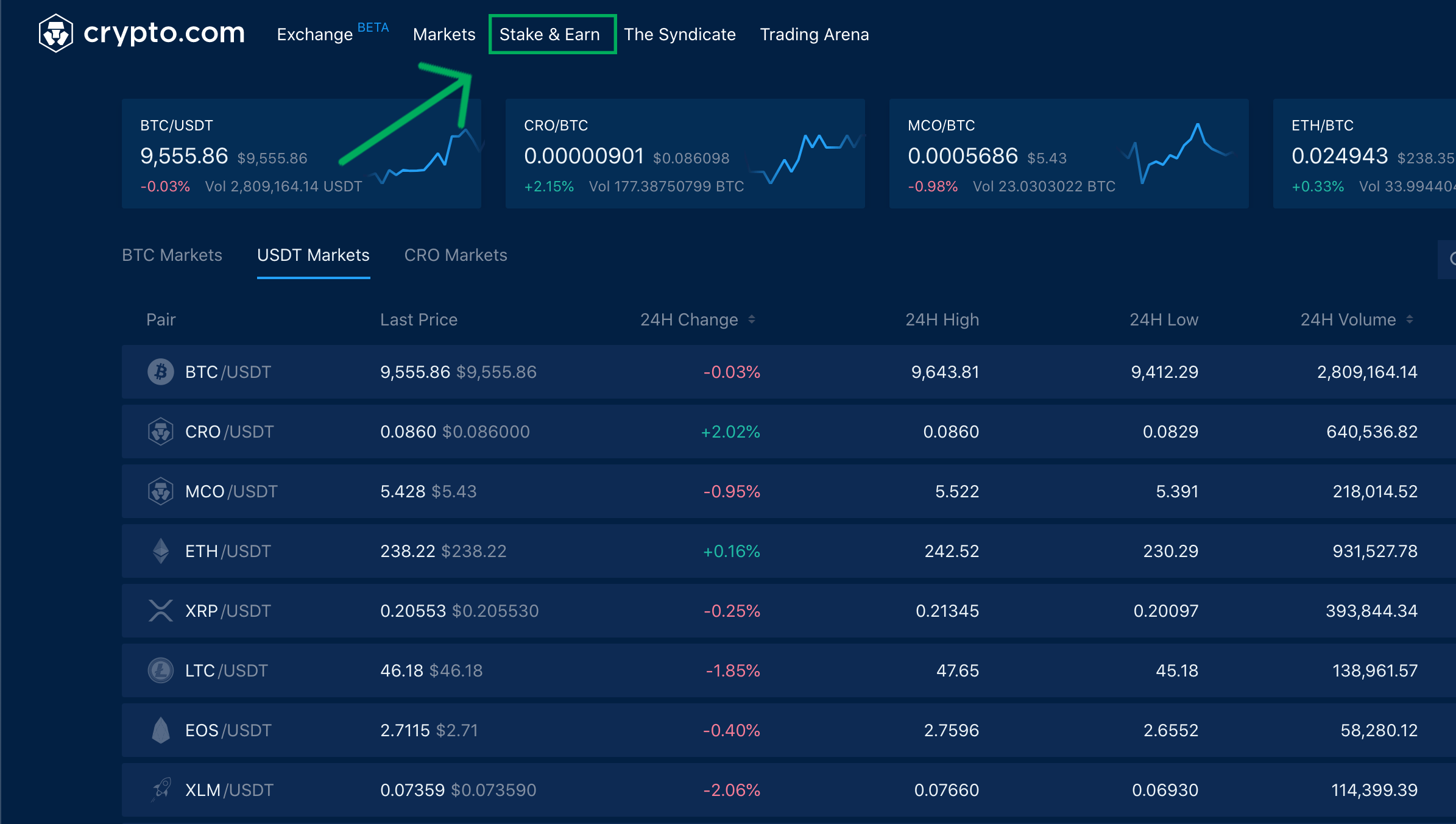The height and width of the screenshot is (824, 1456).
Task: Click BTC last price 9,555.86 in table
Action: [x=415, y=372]
